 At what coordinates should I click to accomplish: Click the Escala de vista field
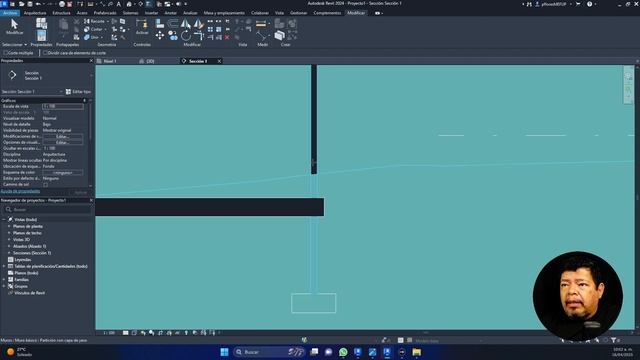(63, 106)
